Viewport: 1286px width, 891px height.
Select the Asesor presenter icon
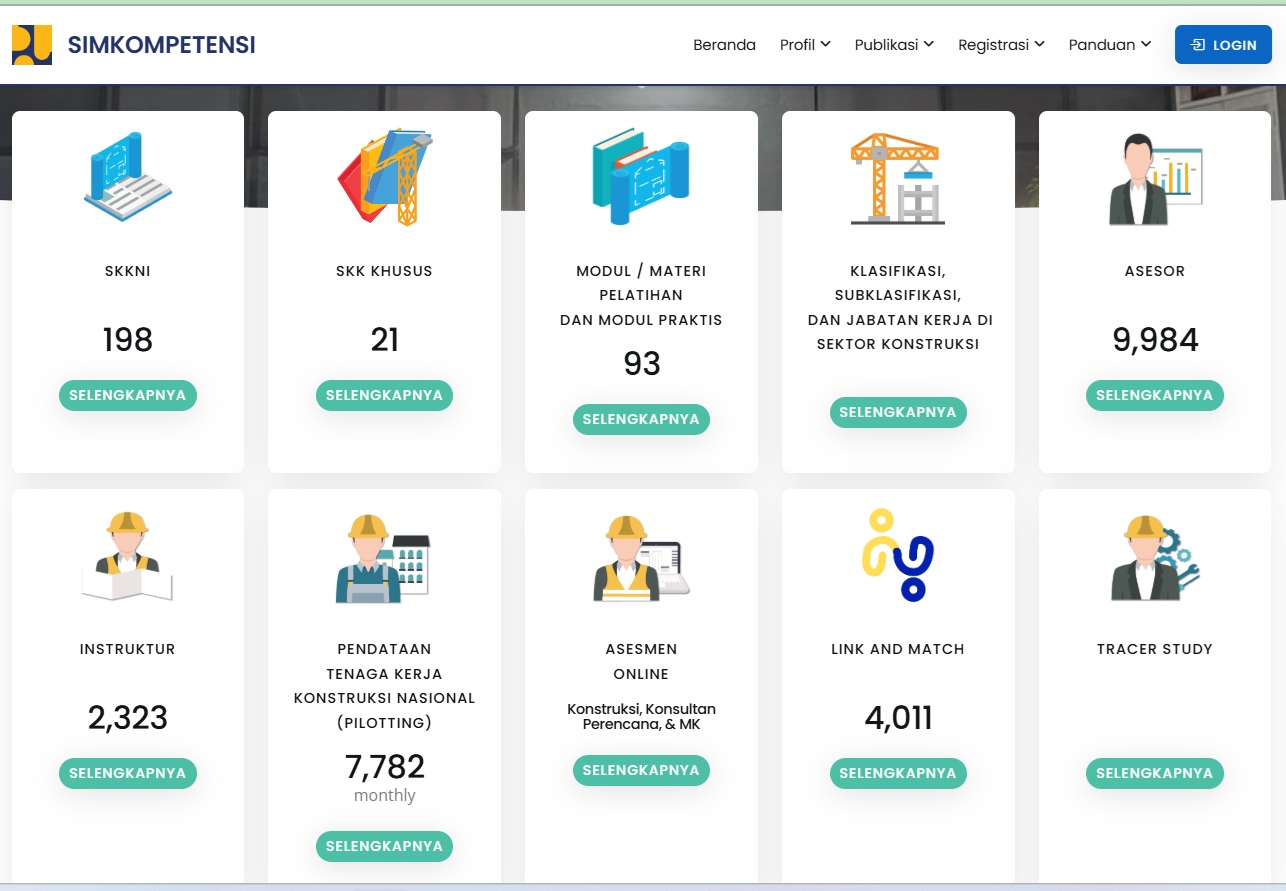pyautogui.click(x=1154, y=178)
